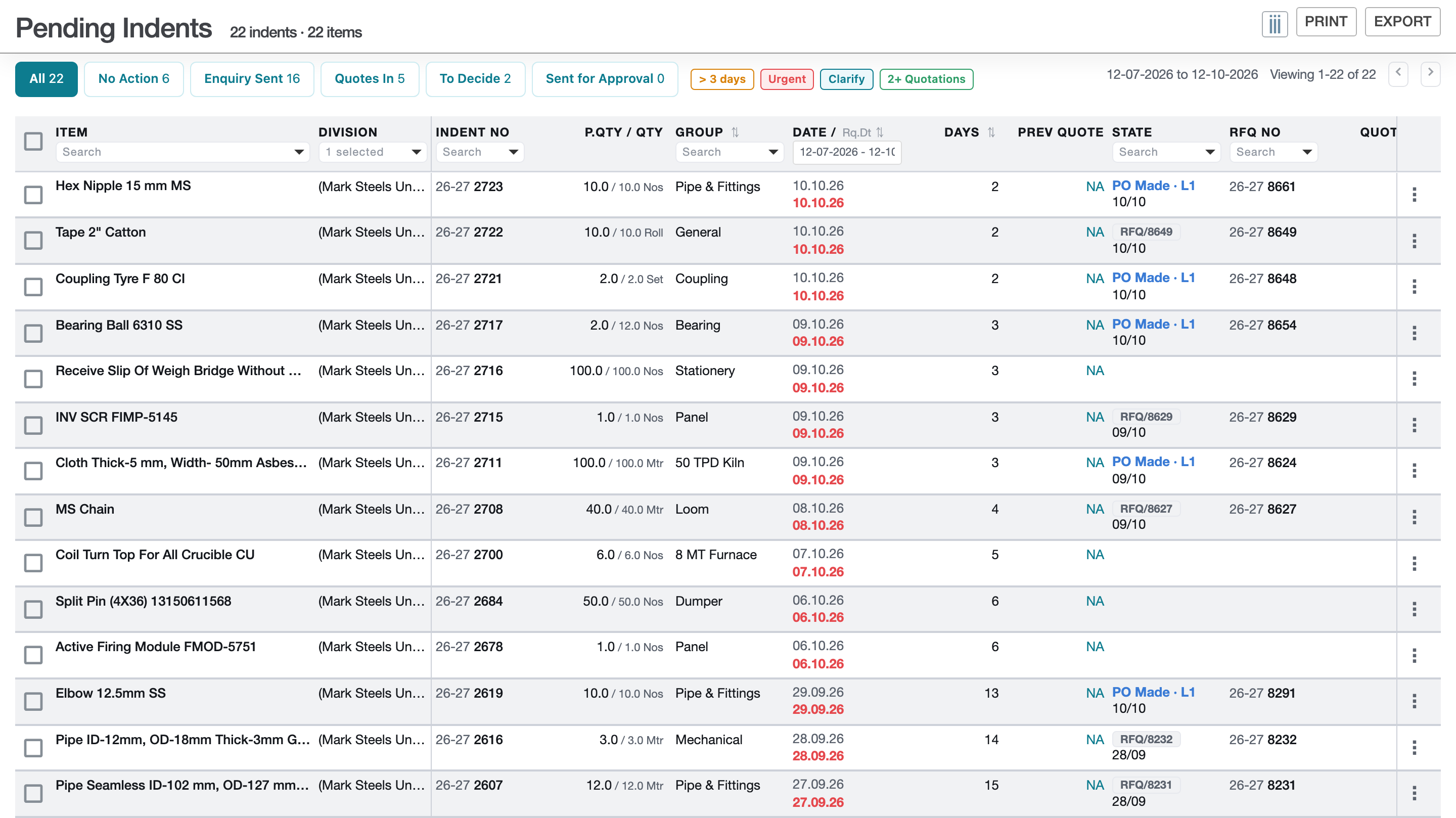Go to previous page arrow
The image size is (1456, 818).
point(1398,73)
